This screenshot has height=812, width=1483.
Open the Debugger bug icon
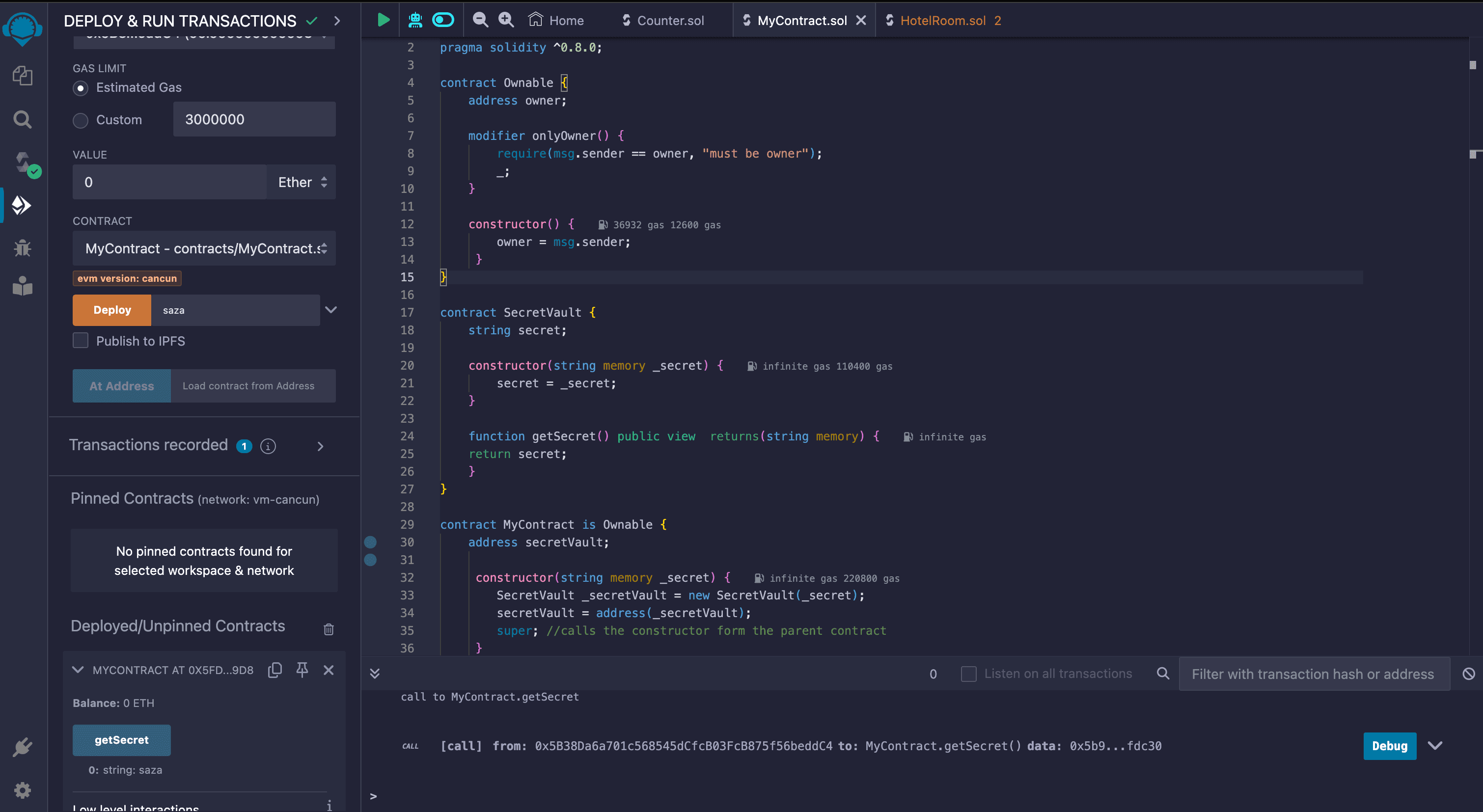(x=23, y=247)
